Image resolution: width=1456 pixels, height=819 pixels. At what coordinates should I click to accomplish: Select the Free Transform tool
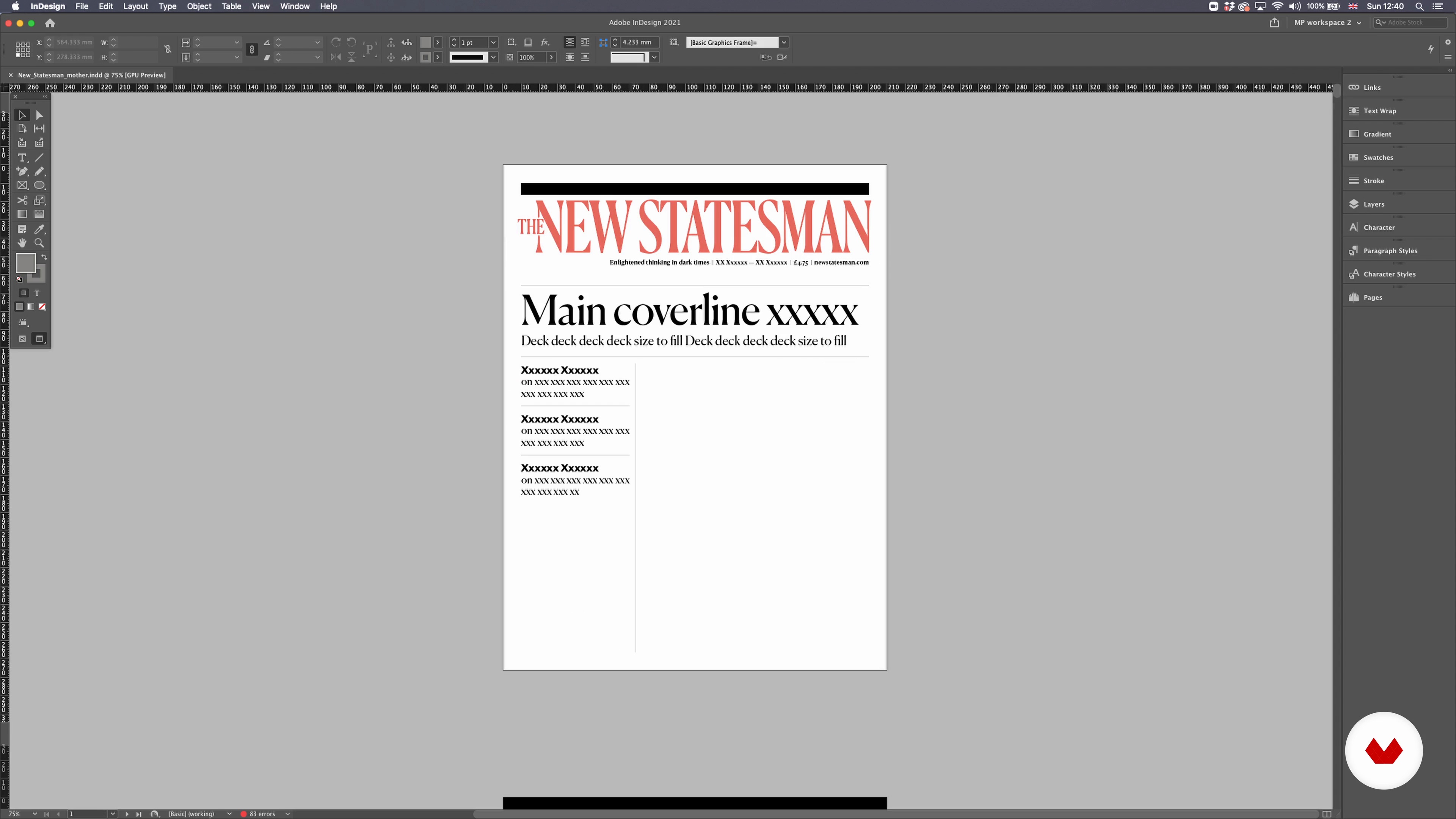point(39,200)
